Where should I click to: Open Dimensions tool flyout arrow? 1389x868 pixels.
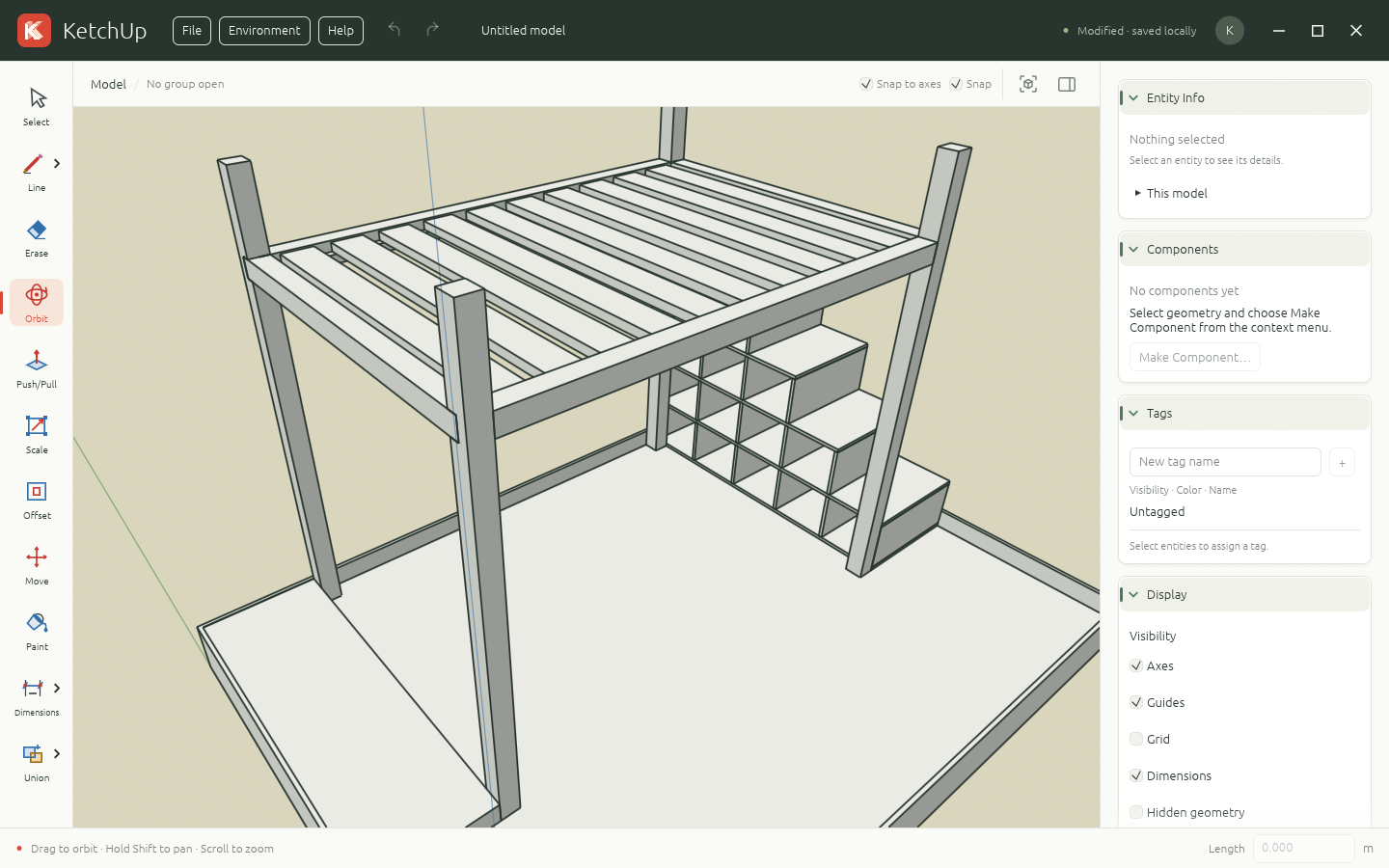coord(57,688)
